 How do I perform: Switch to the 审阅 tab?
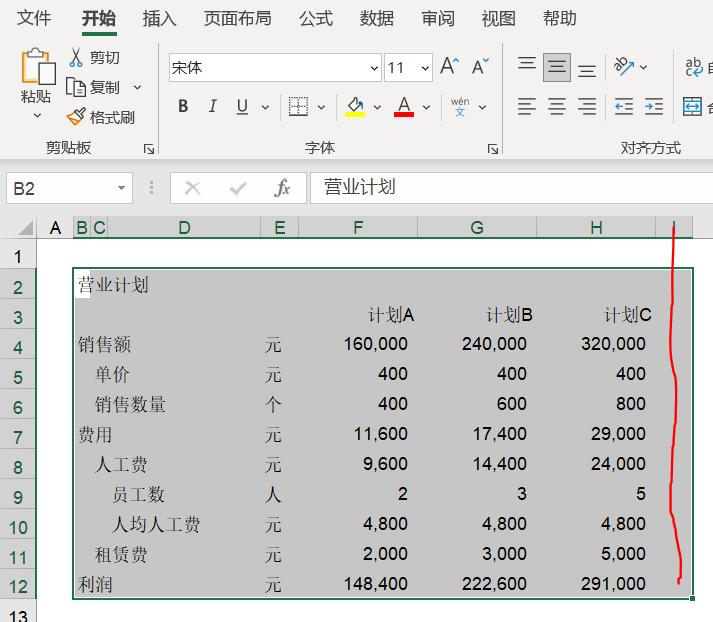tap(437, 19)
